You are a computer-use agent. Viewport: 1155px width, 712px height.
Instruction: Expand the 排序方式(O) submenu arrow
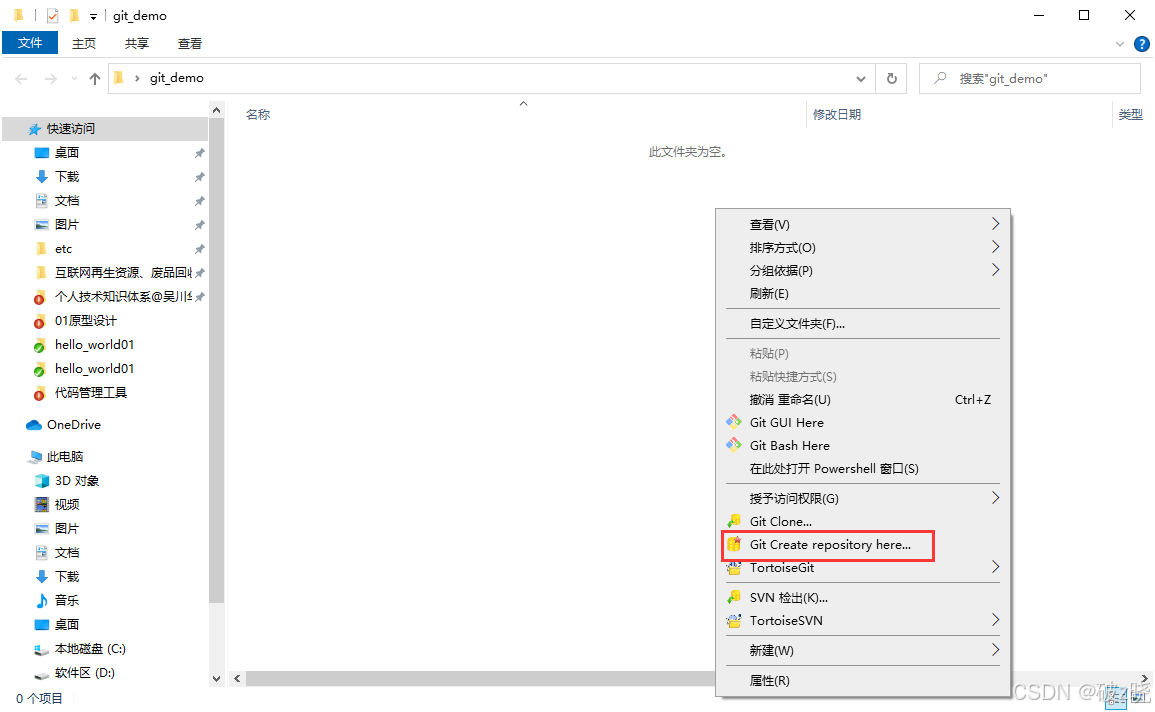[995, 247]
